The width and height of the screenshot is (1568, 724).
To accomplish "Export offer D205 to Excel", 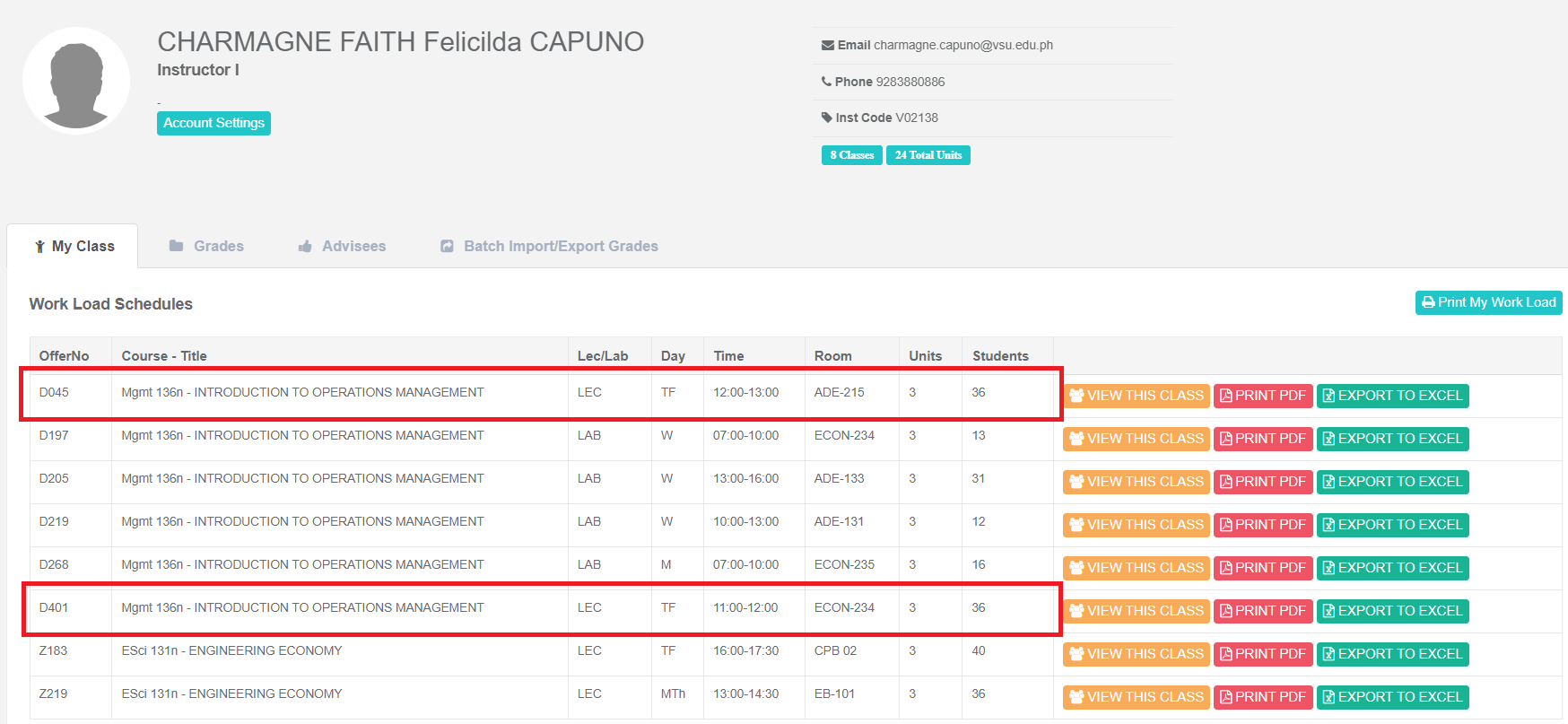I will tap(1392, 482).
